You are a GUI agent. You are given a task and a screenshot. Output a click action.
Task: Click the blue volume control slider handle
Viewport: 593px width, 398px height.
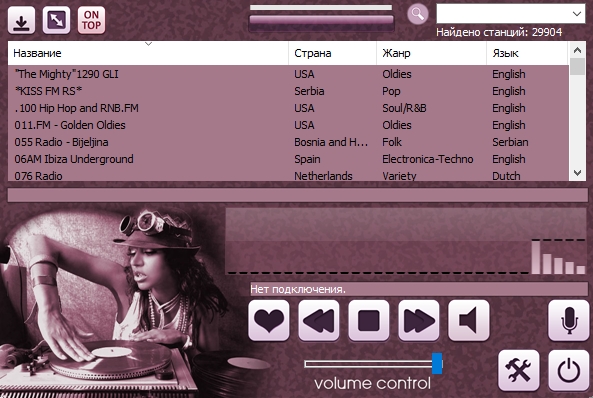click(x=437, y=364)
